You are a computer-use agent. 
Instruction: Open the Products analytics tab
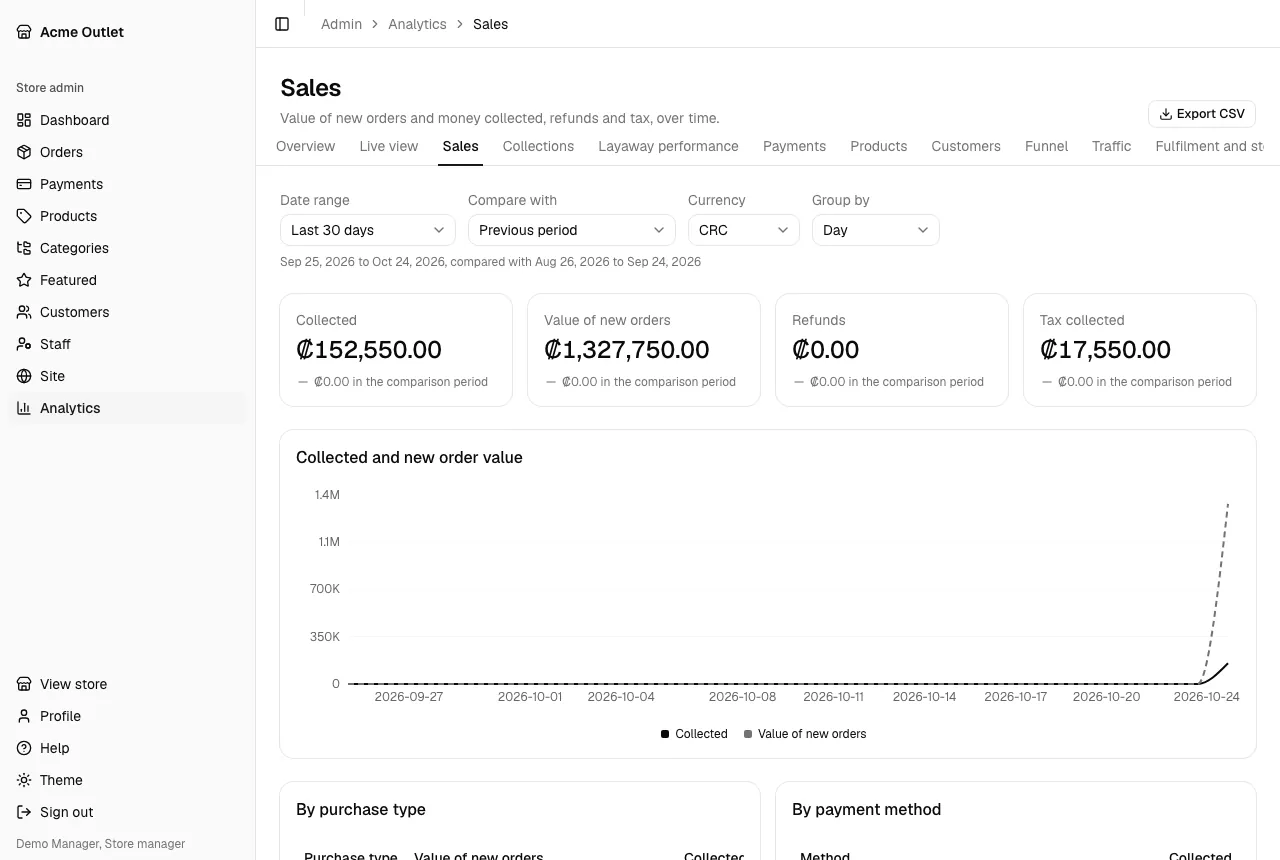879,146
